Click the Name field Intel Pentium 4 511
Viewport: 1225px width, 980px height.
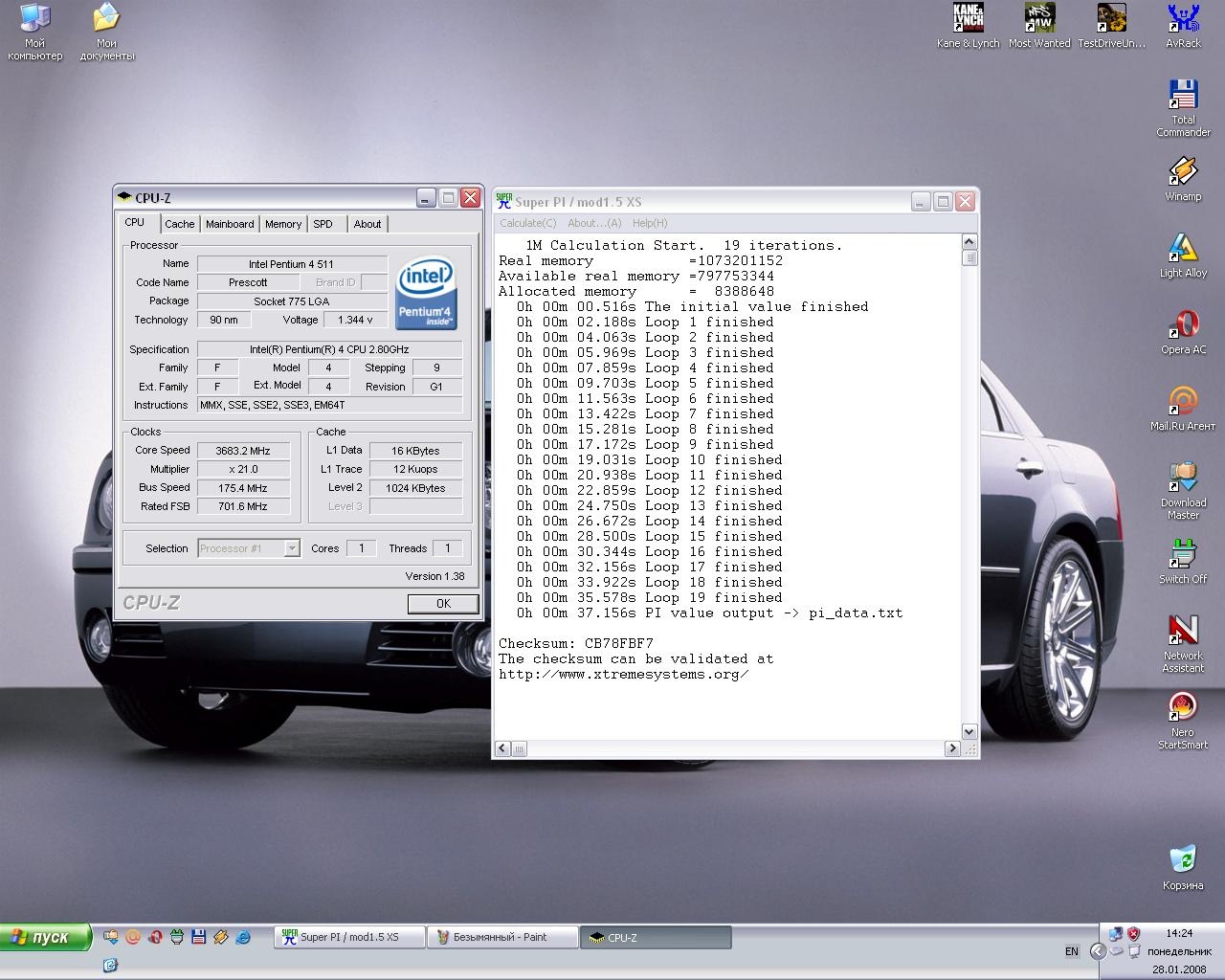click(292, 263)
